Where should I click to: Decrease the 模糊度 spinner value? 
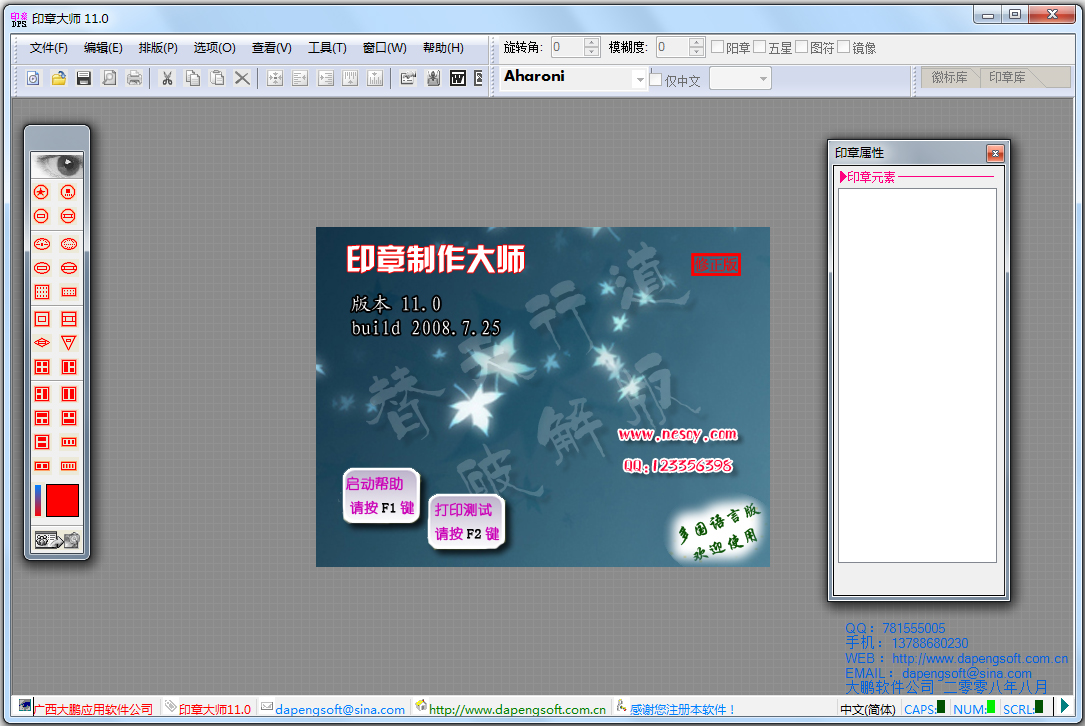697,52
